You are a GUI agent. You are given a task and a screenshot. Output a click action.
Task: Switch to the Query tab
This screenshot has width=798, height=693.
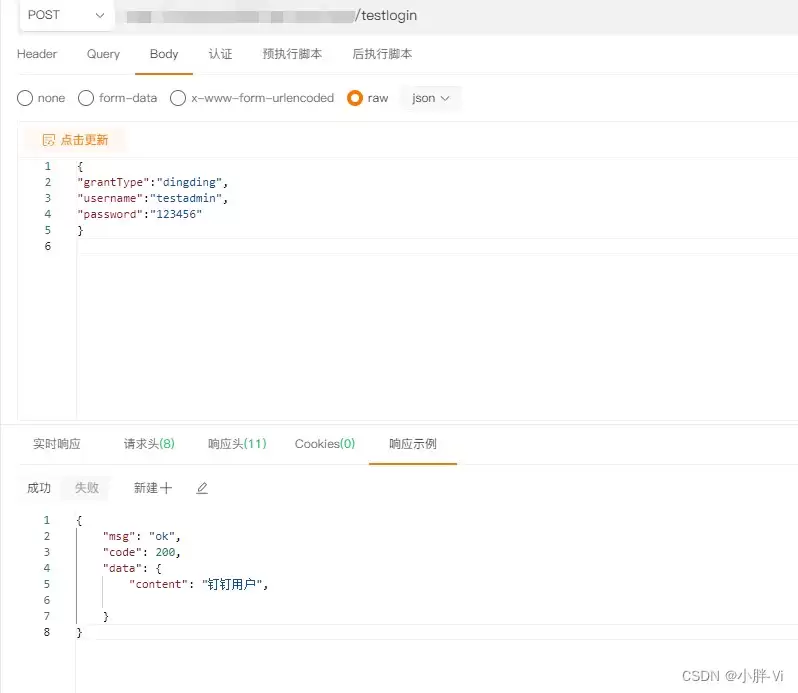[x=103, y=54]
